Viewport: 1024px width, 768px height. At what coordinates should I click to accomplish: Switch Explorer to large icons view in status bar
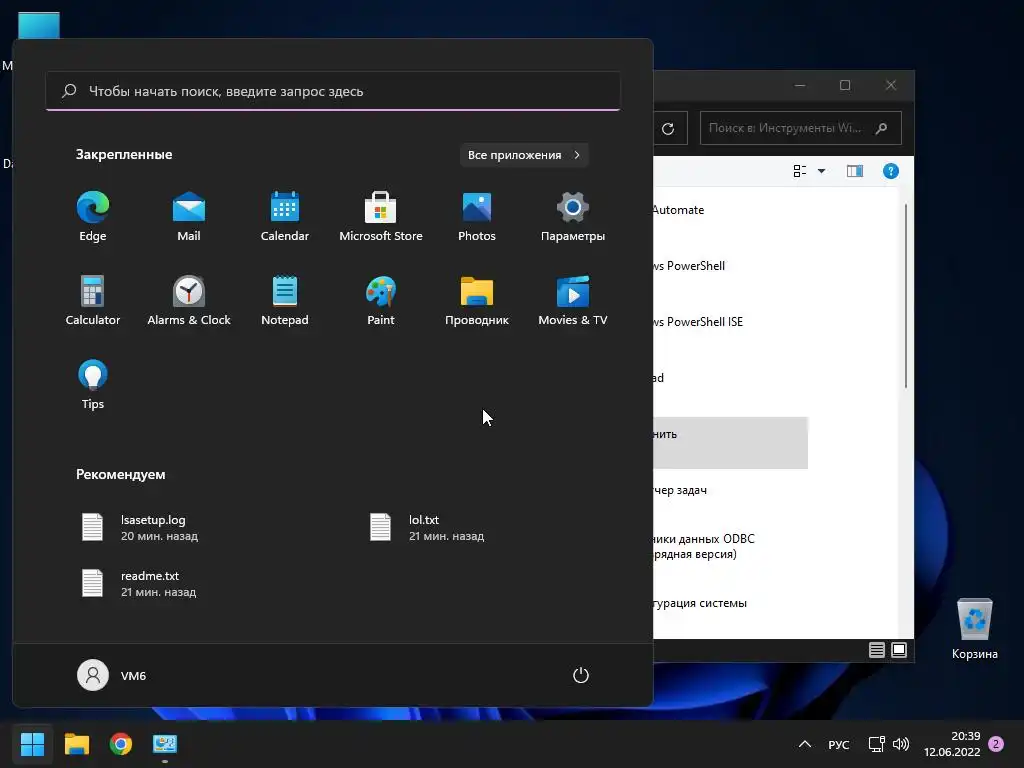tap(899, 650)
